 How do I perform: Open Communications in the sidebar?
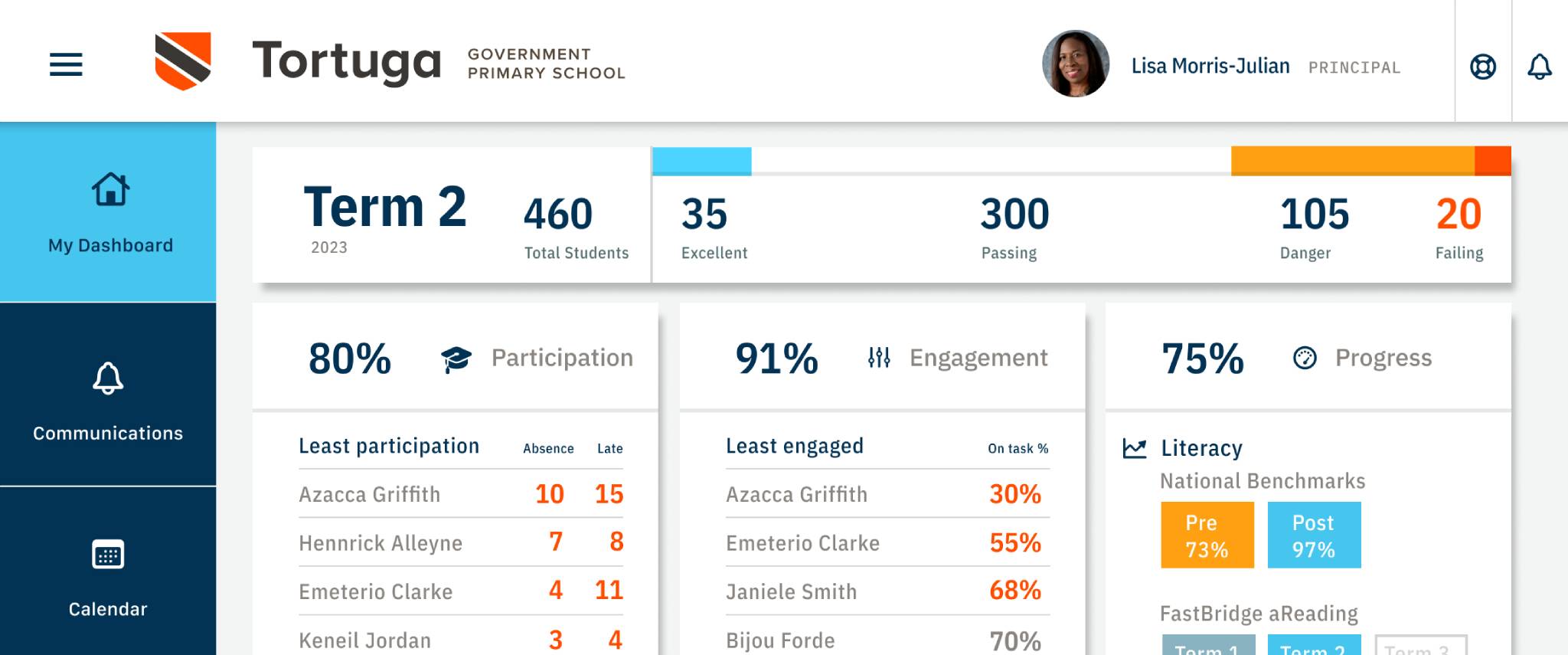(x=108, y=398)
